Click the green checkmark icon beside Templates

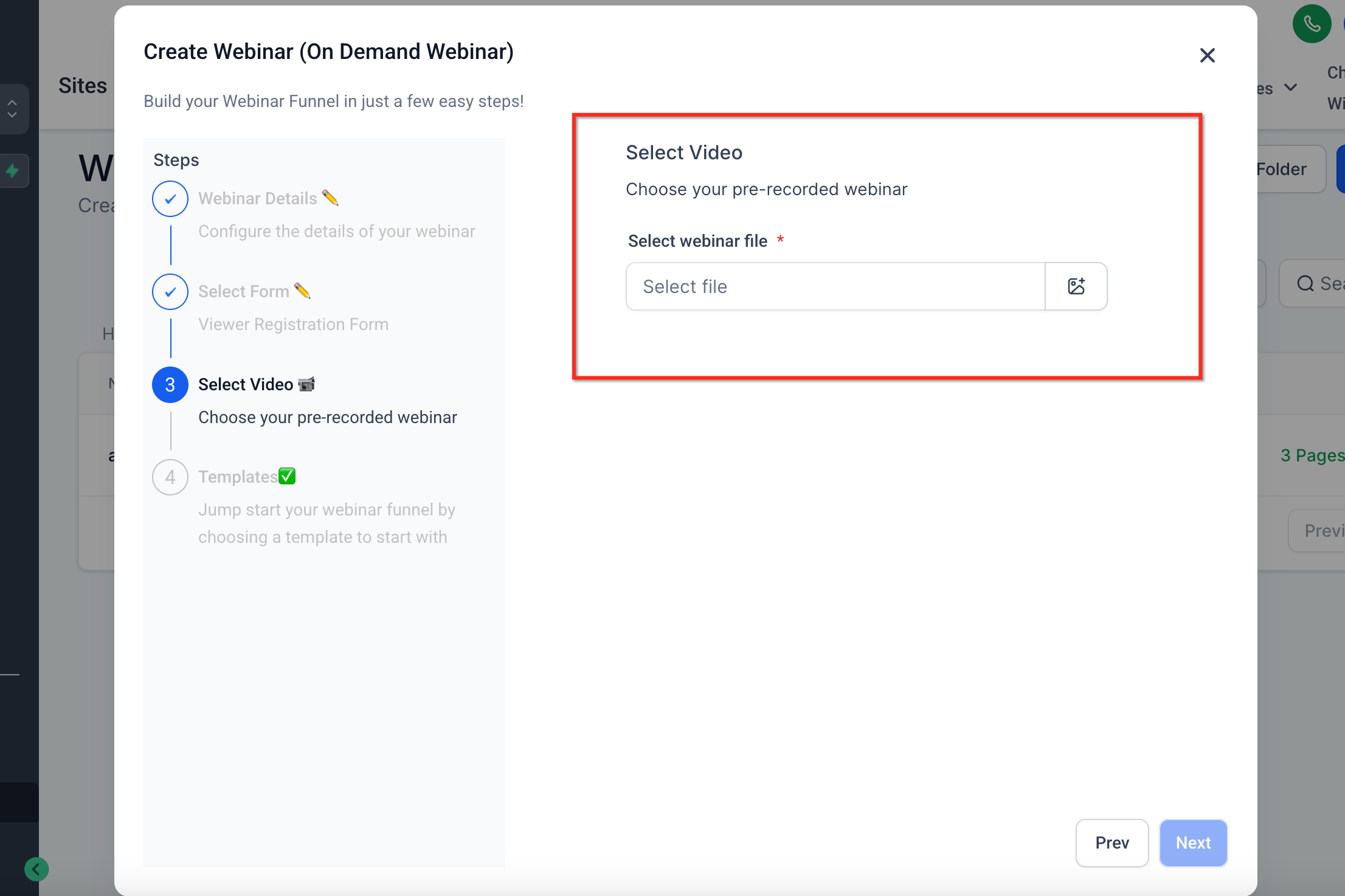click(287, 476)
